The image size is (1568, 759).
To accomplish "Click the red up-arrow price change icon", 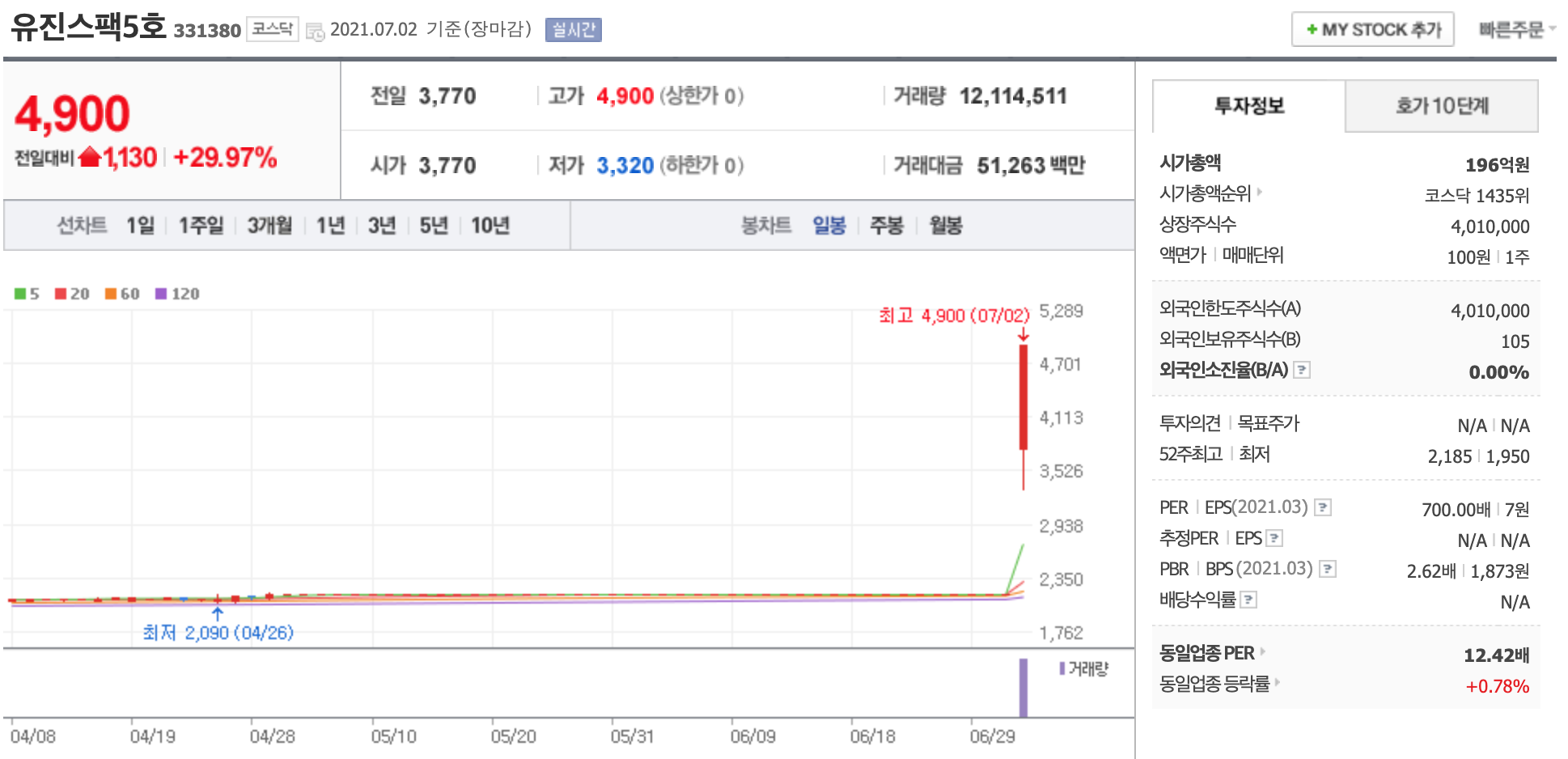I will [x=90, y=156].
